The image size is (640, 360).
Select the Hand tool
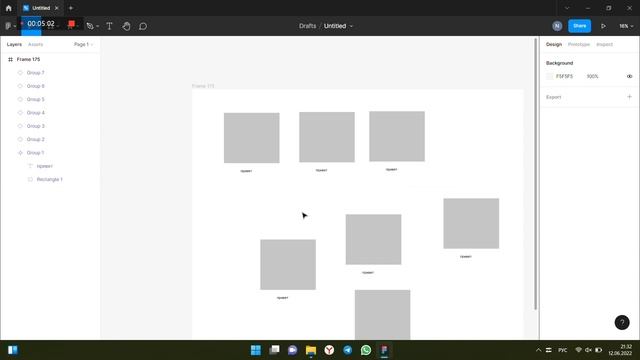[127, 26]
